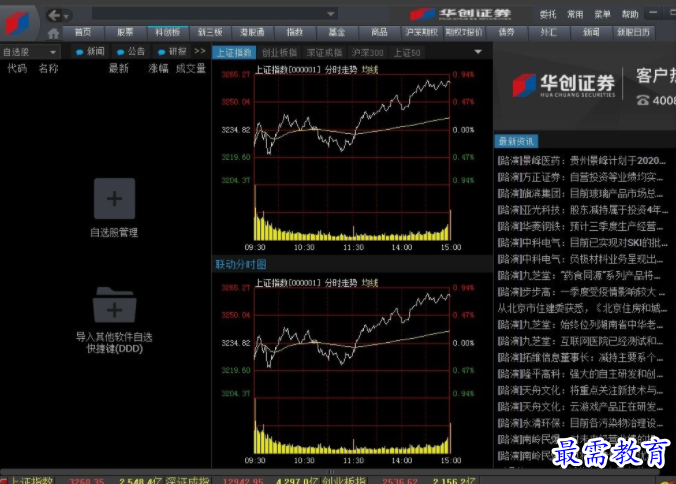
Task: Switch to the 科创板 tab
Action: tap(168, 33)
